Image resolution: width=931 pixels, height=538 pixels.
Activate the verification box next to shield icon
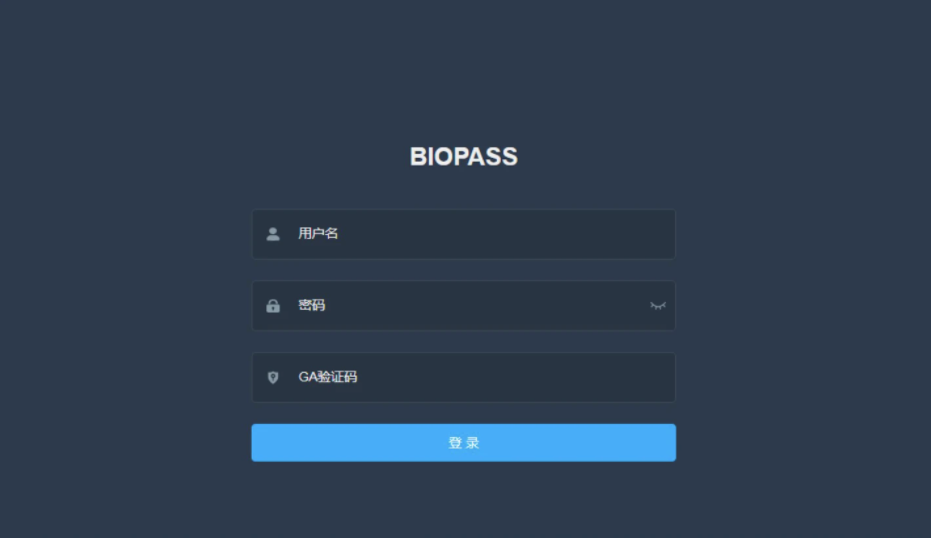pos(463,378)
